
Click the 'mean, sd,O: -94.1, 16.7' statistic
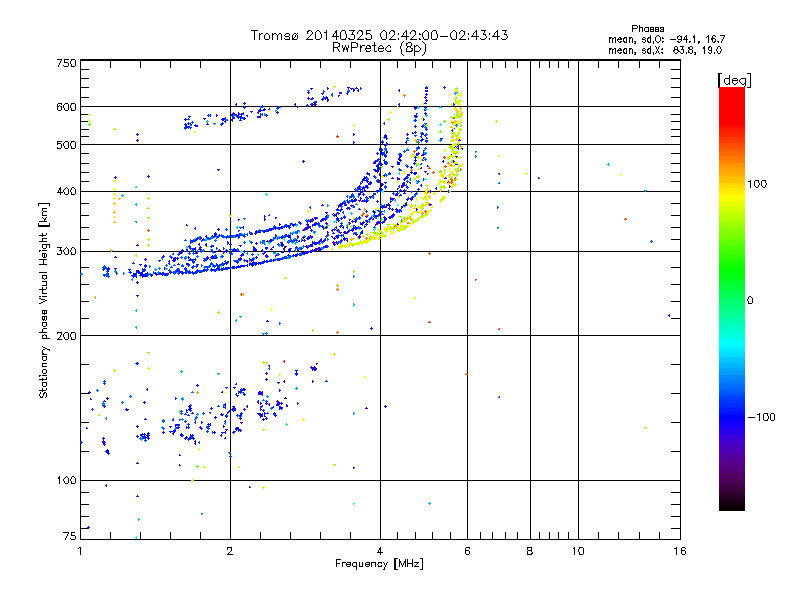[x=666, y=39]
